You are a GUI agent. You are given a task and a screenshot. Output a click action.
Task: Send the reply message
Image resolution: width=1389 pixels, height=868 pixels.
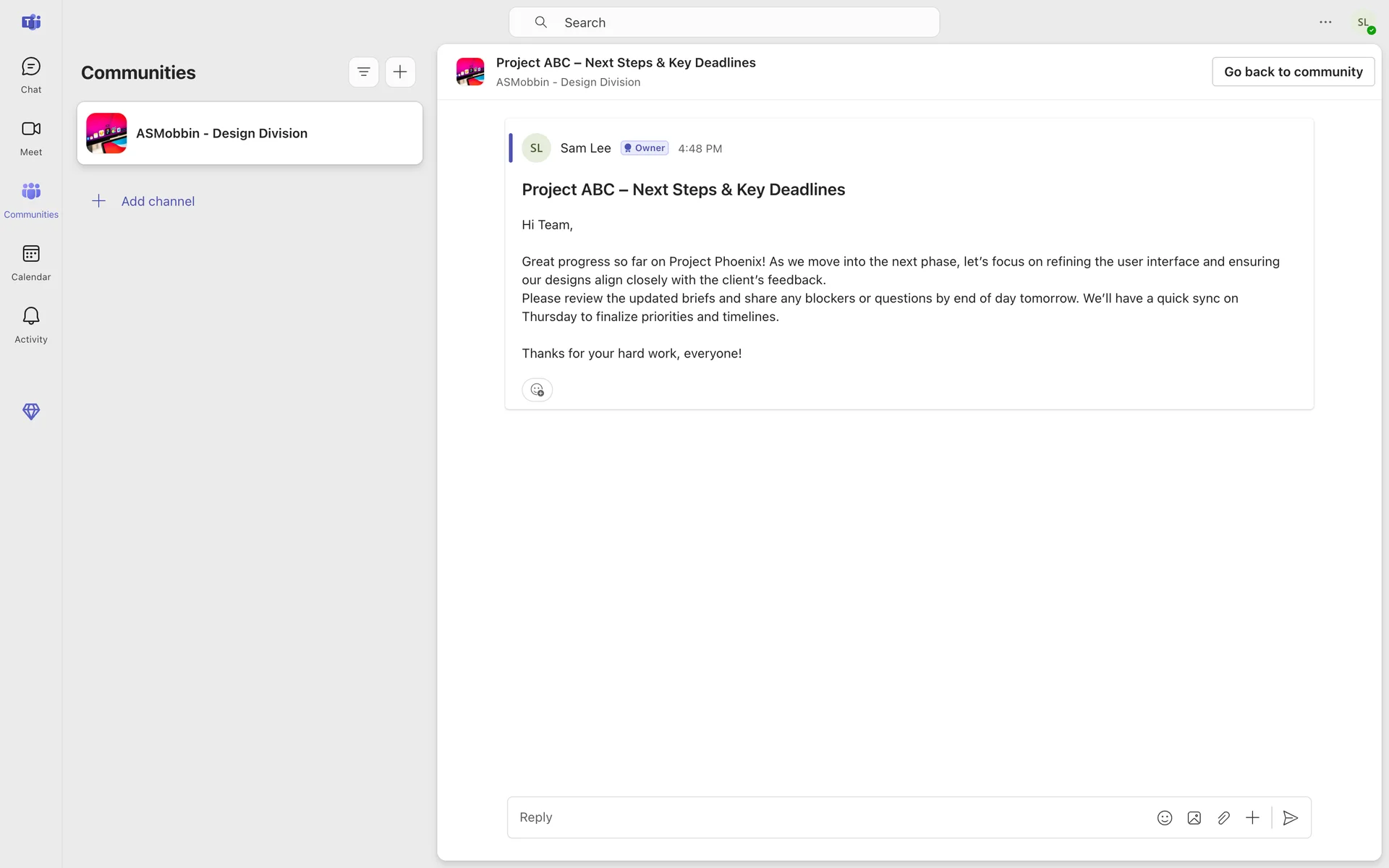pos(1290,818)
